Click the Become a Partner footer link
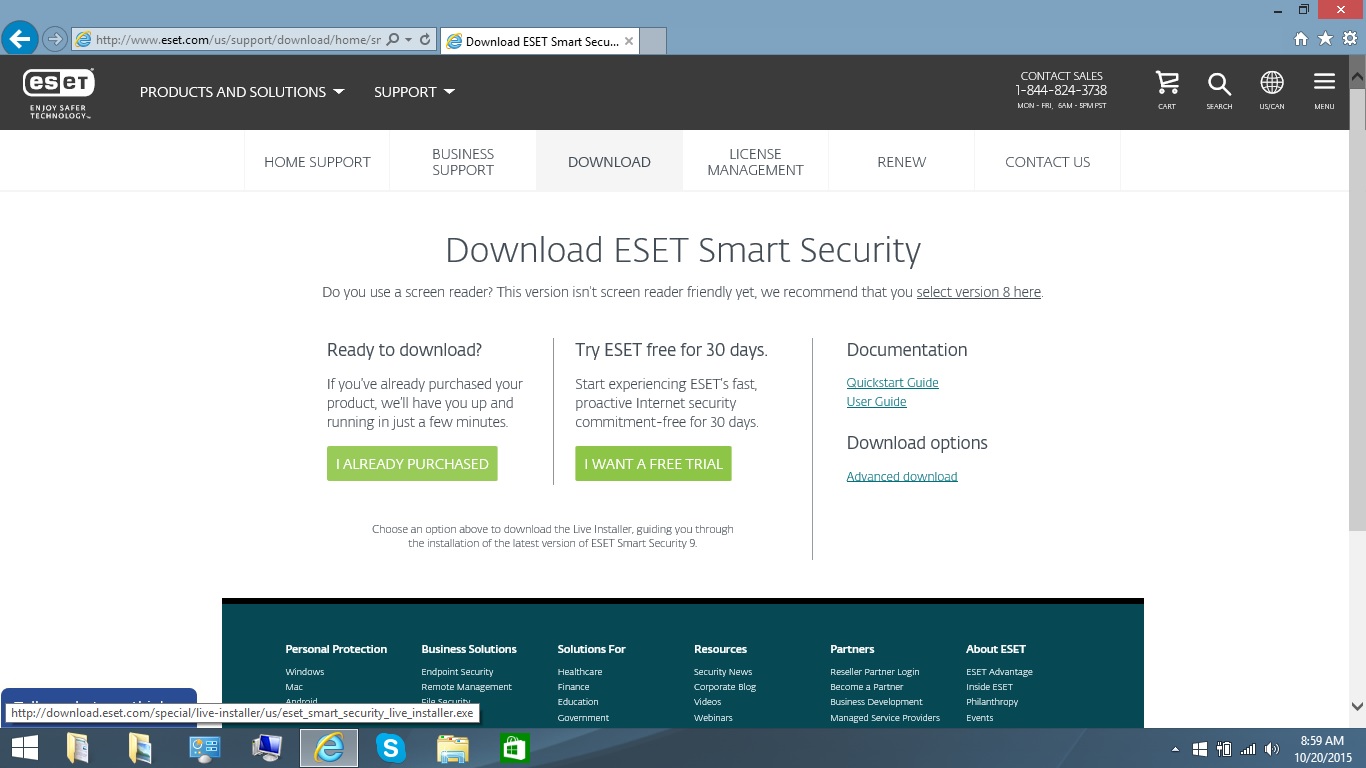The height and width of the screenshot is (768, 1366). coord(866,687)
